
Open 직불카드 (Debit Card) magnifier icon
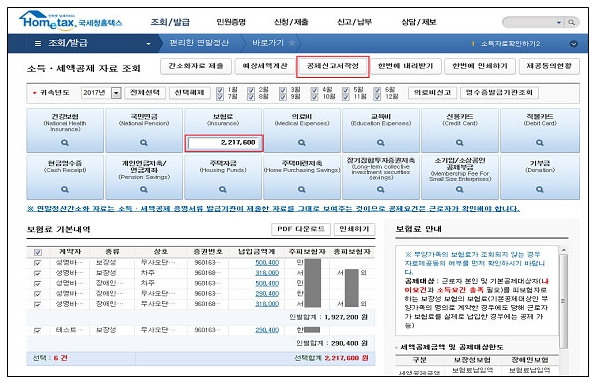point(540,143)
